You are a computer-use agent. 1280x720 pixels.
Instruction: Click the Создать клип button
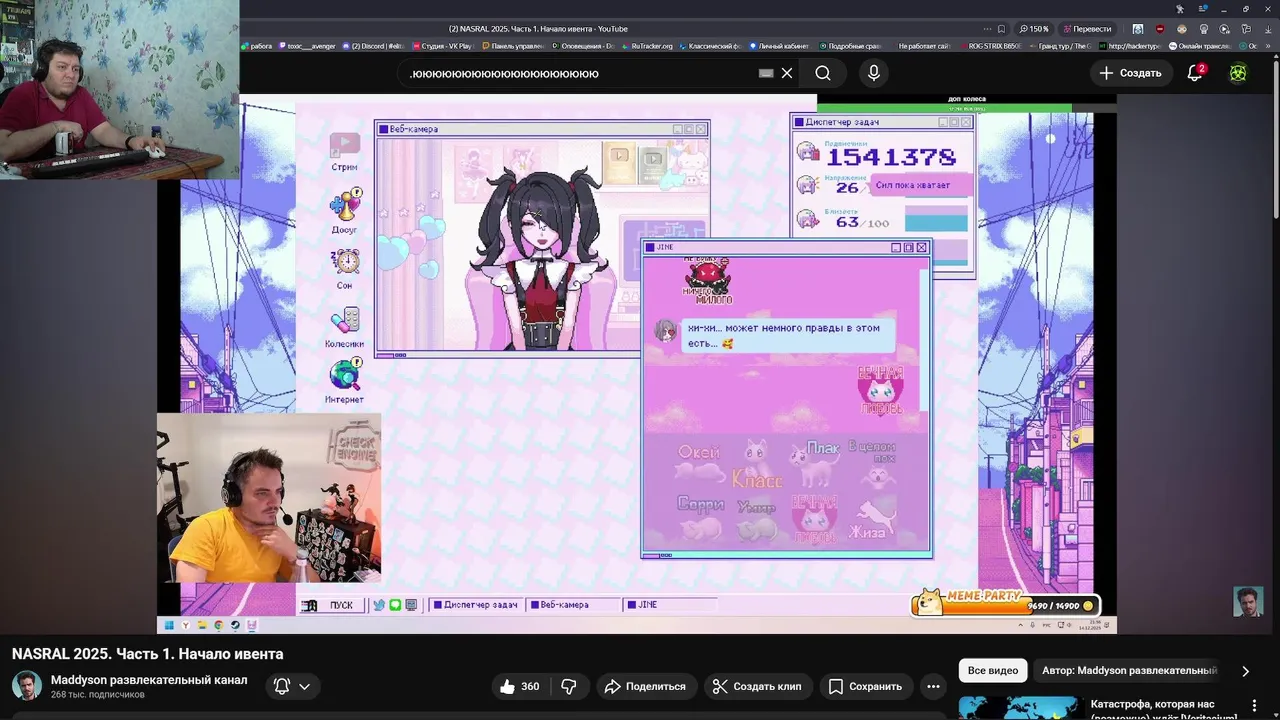[756, 686]
